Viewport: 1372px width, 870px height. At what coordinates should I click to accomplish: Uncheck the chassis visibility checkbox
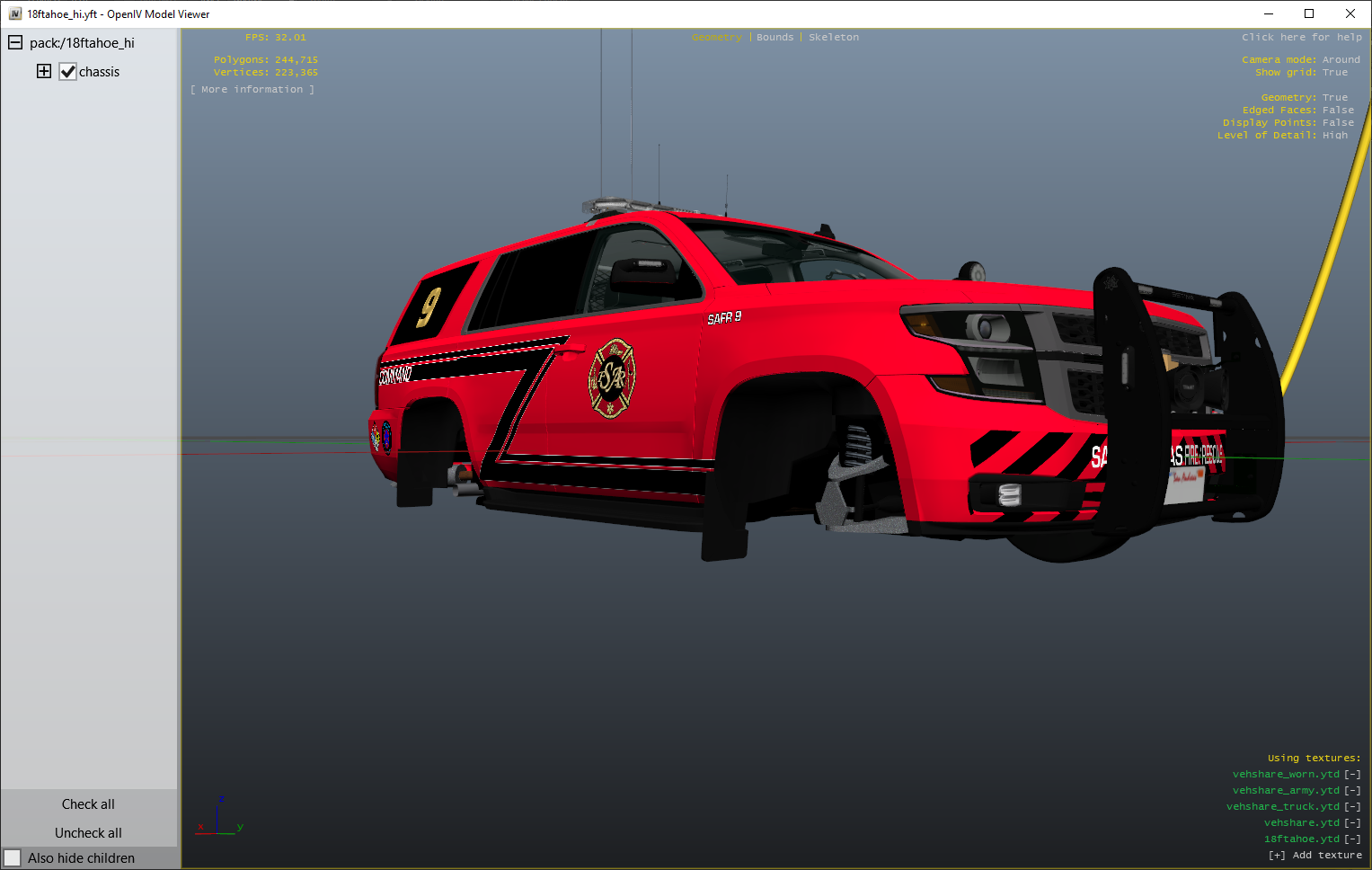(x=68, y=72)
